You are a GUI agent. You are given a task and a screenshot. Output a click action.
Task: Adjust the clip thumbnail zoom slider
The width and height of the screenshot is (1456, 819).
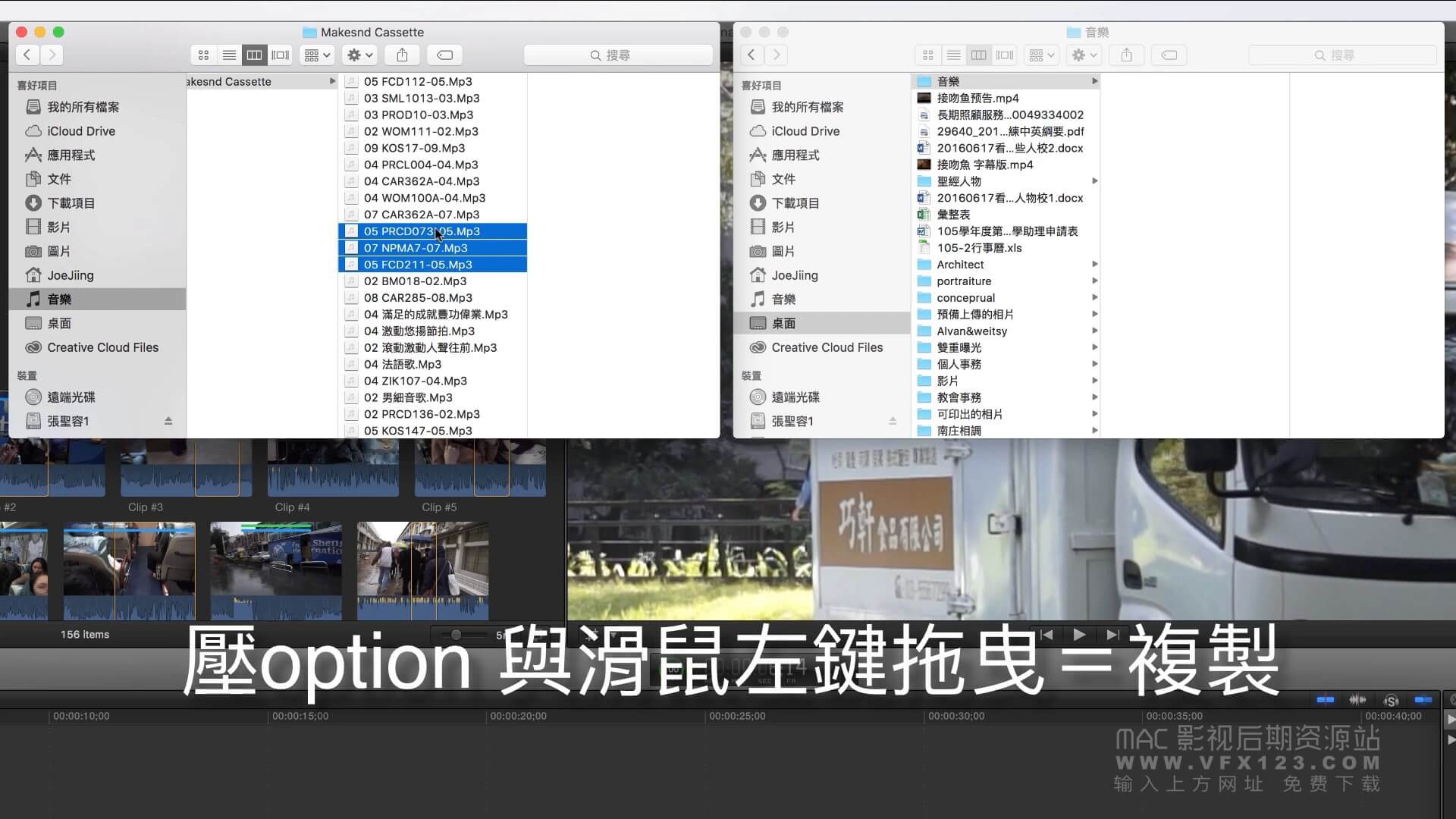457,635
